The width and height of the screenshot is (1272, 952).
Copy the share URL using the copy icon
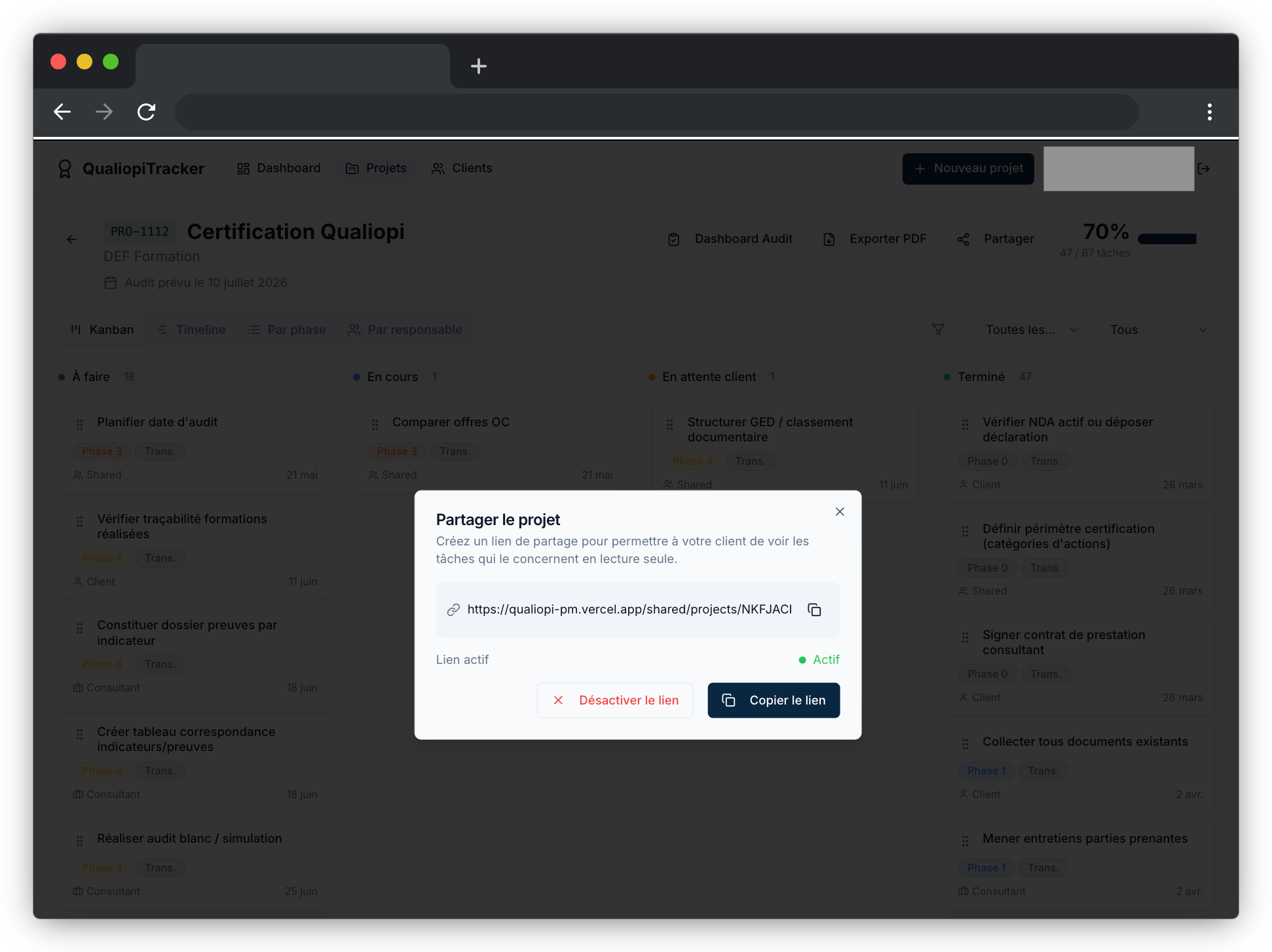[814, 609]
